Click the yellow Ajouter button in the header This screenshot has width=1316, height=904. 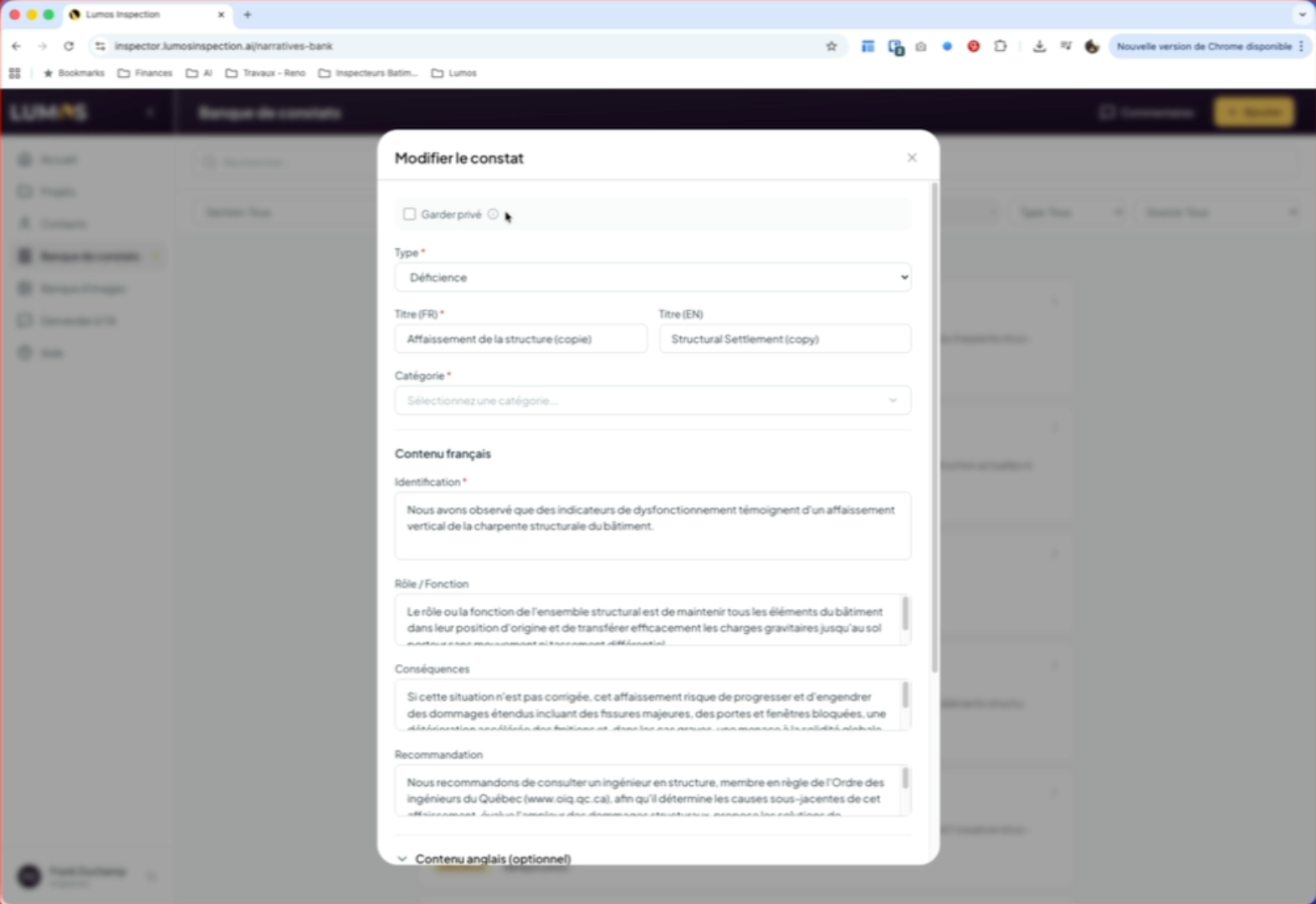coord(1254,112)
